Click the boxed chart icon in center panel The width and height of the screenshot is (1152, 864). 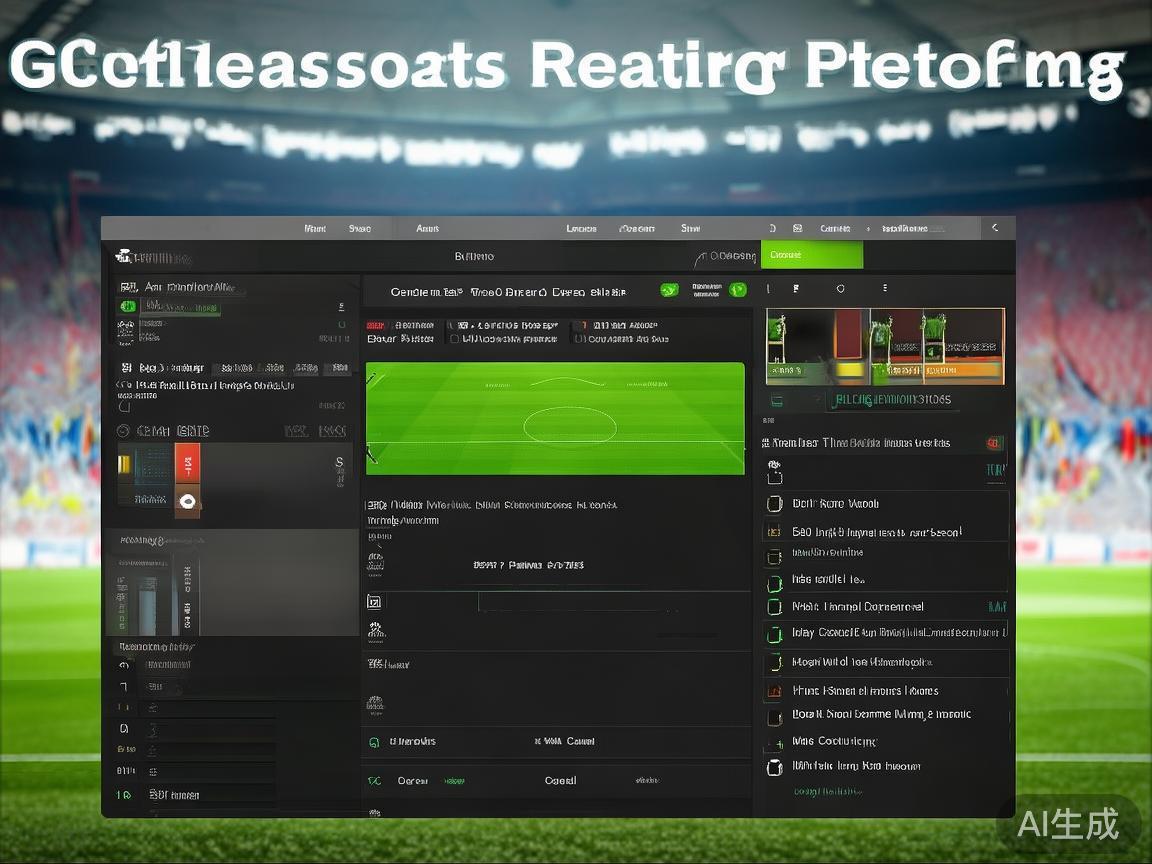[x=374, y=602]
